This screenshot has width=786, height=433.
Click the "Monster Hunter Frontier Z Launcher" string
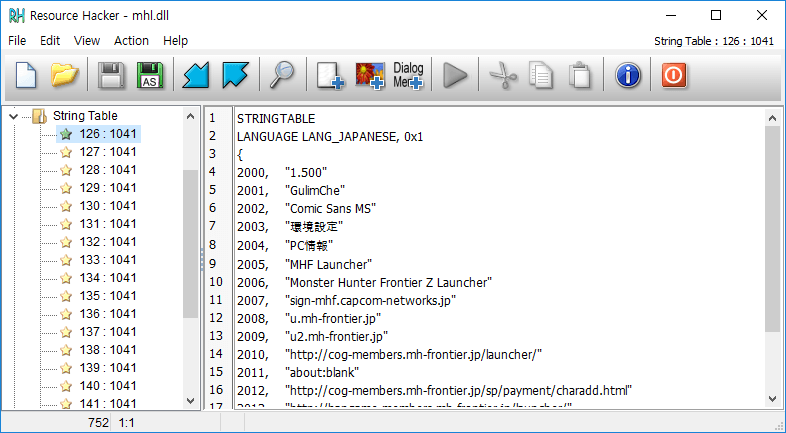(x=388, y=283)
